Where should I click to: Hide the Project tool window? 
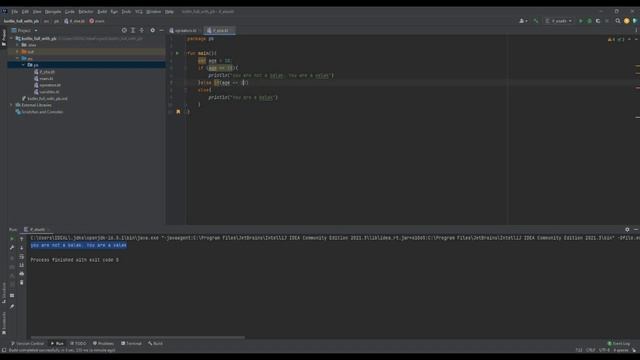(x=162, y=30)
